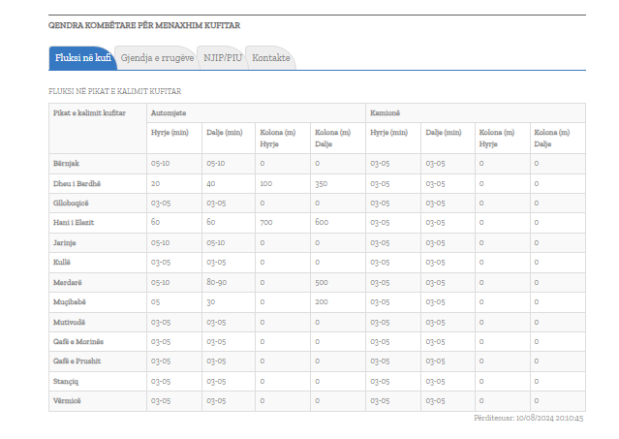The height and width of the screenshot is (439, 619).
Task: Click the Vërmicë row name
Action: tap(67, 401)
